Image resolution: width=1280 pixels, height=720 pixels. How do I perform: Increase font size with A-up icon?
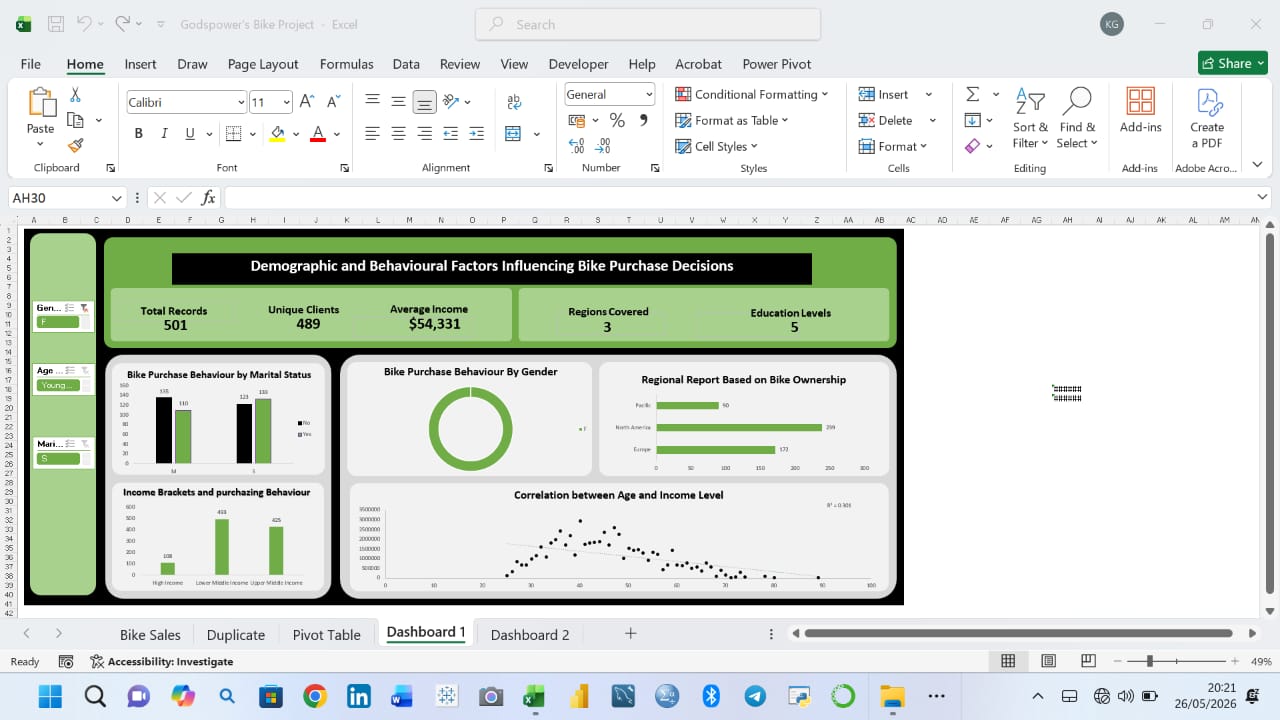[307, 102]
